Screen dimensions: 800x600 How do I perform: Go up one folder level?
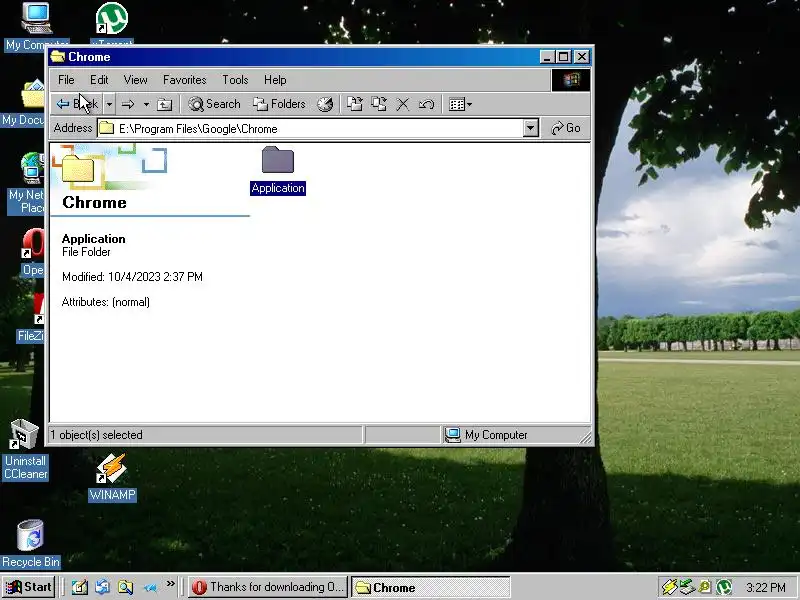click(x=164, y=104)
